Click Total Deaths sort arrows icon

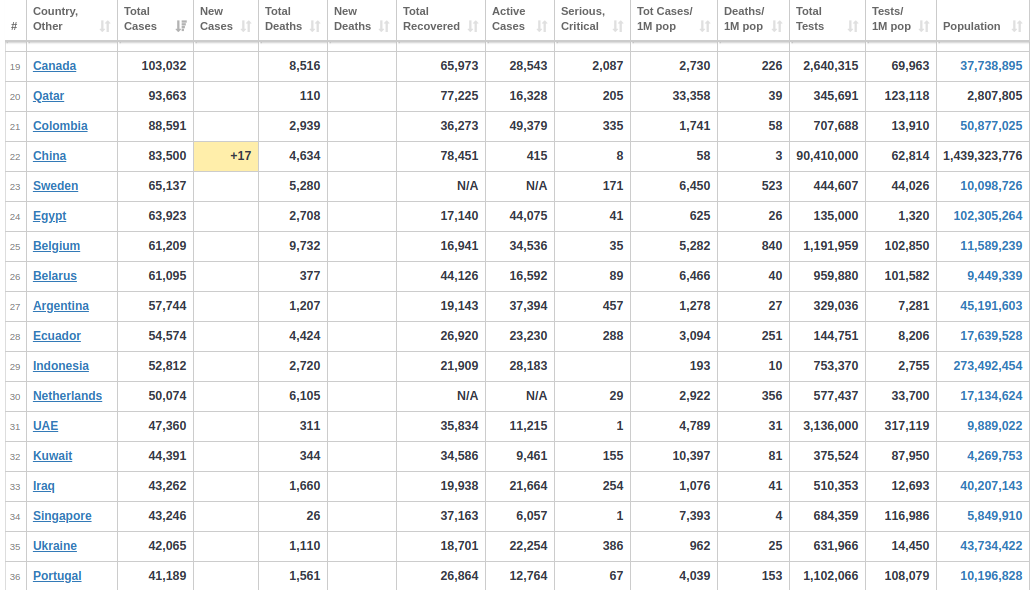click(315, 26)
